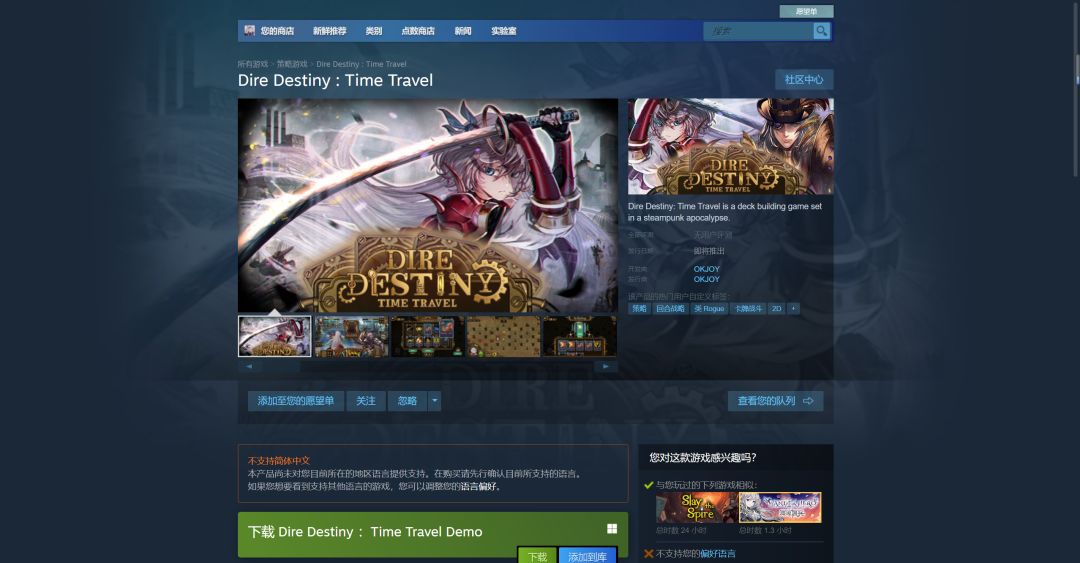Click the 卡牌战斗 tag
The image size is (1080, 563).
coord(748,309)
